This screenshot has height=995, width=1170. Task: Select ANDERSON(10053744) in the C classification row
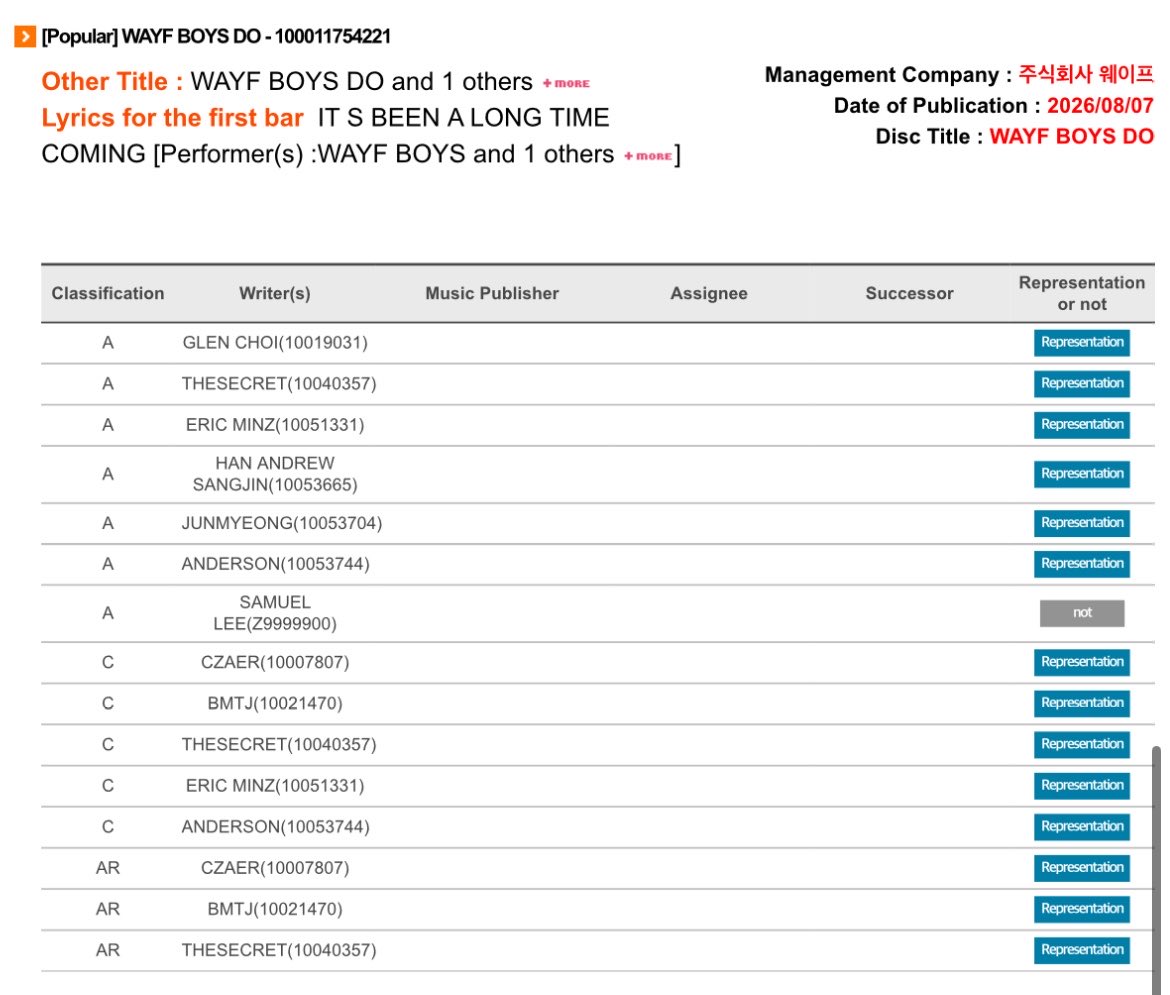pyautogui.click(x=275, y=826)
